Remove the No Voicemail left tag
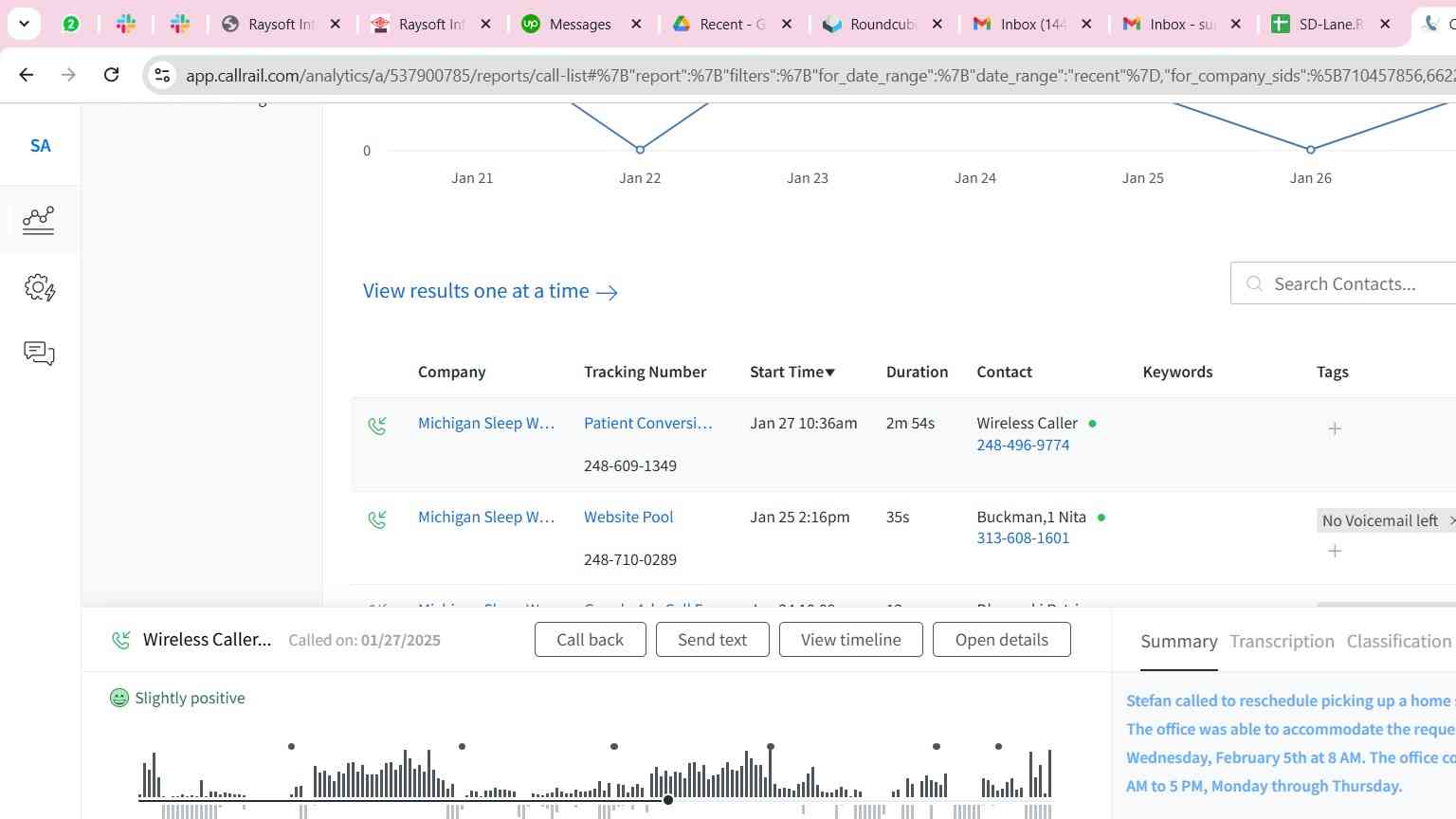1456x819 pixels. pos(1451,520)
